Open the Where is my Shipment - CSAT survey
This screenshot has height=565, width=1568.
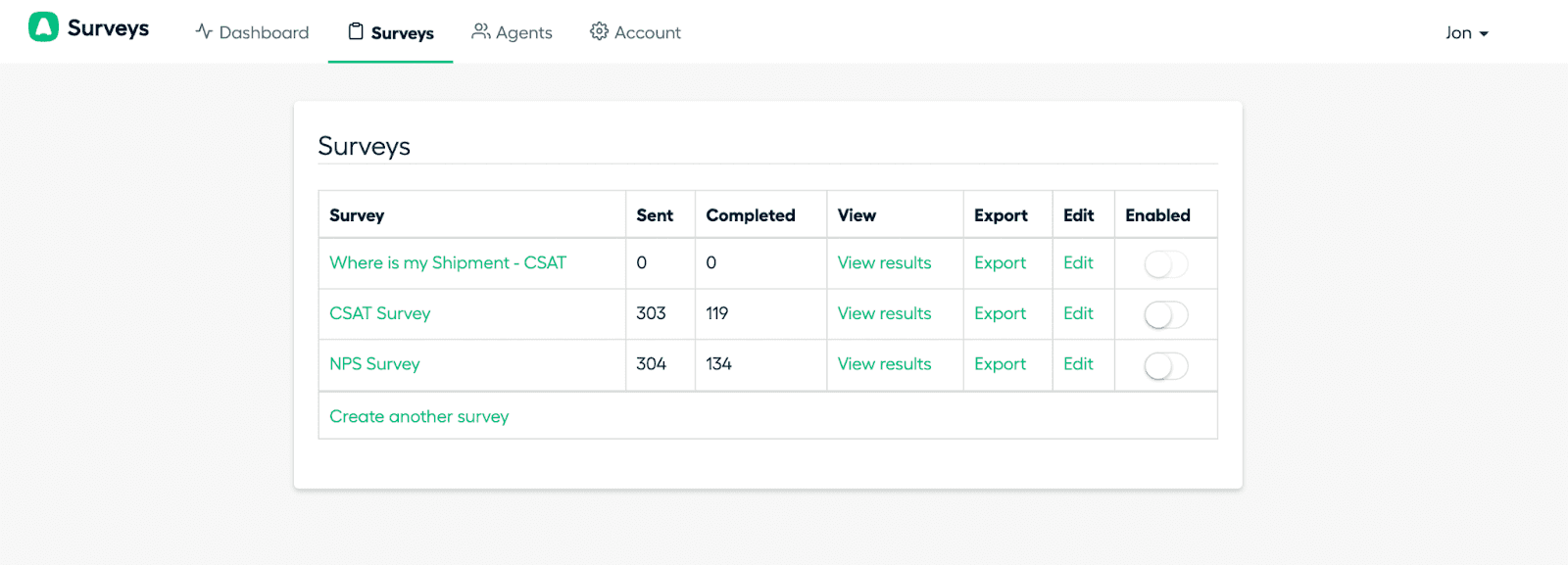point(448,263)
